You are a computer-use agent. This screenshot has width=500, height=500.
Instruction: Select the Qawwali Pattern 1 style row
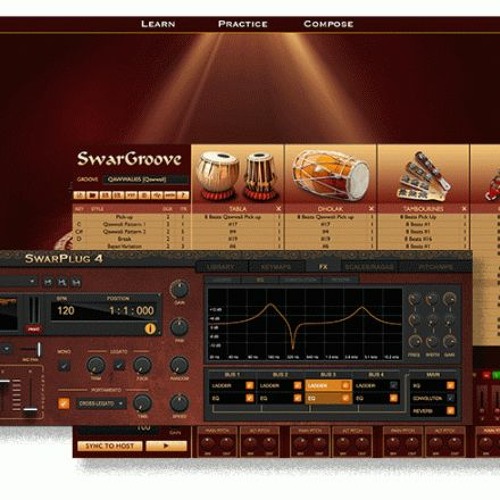(132, 224)
